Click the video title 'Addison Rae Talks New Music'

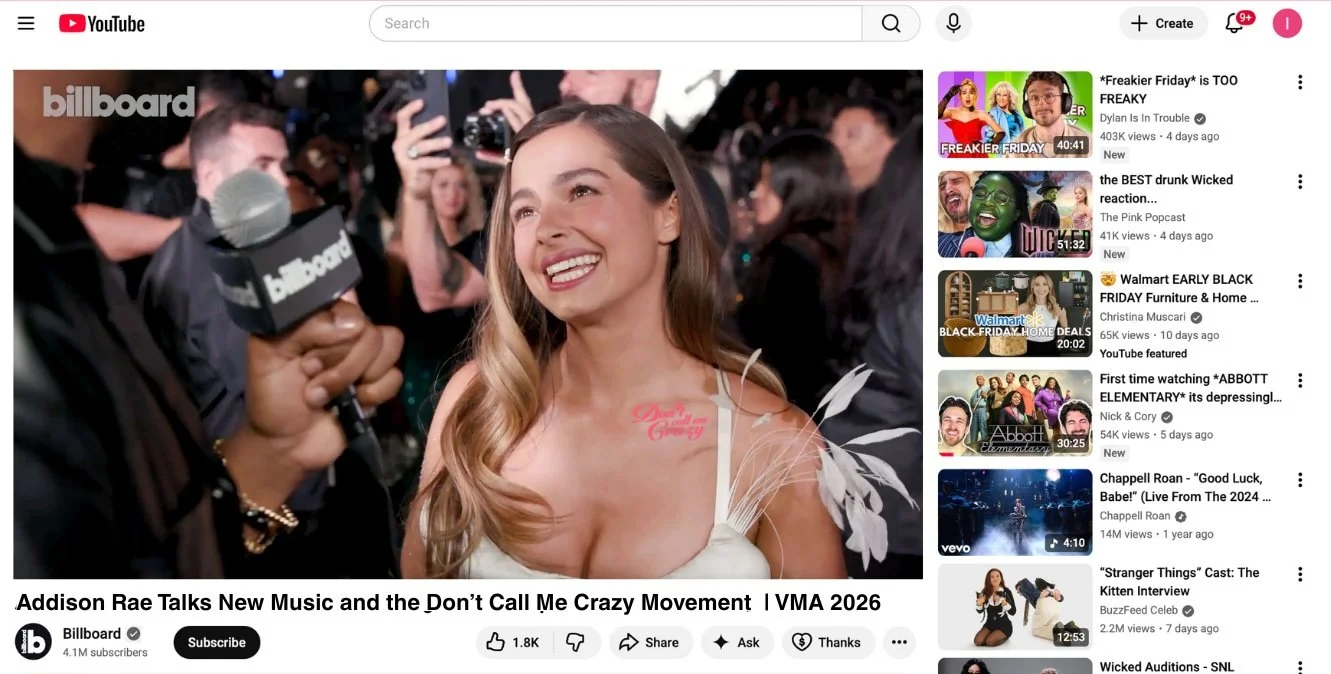tap(448, 602)
